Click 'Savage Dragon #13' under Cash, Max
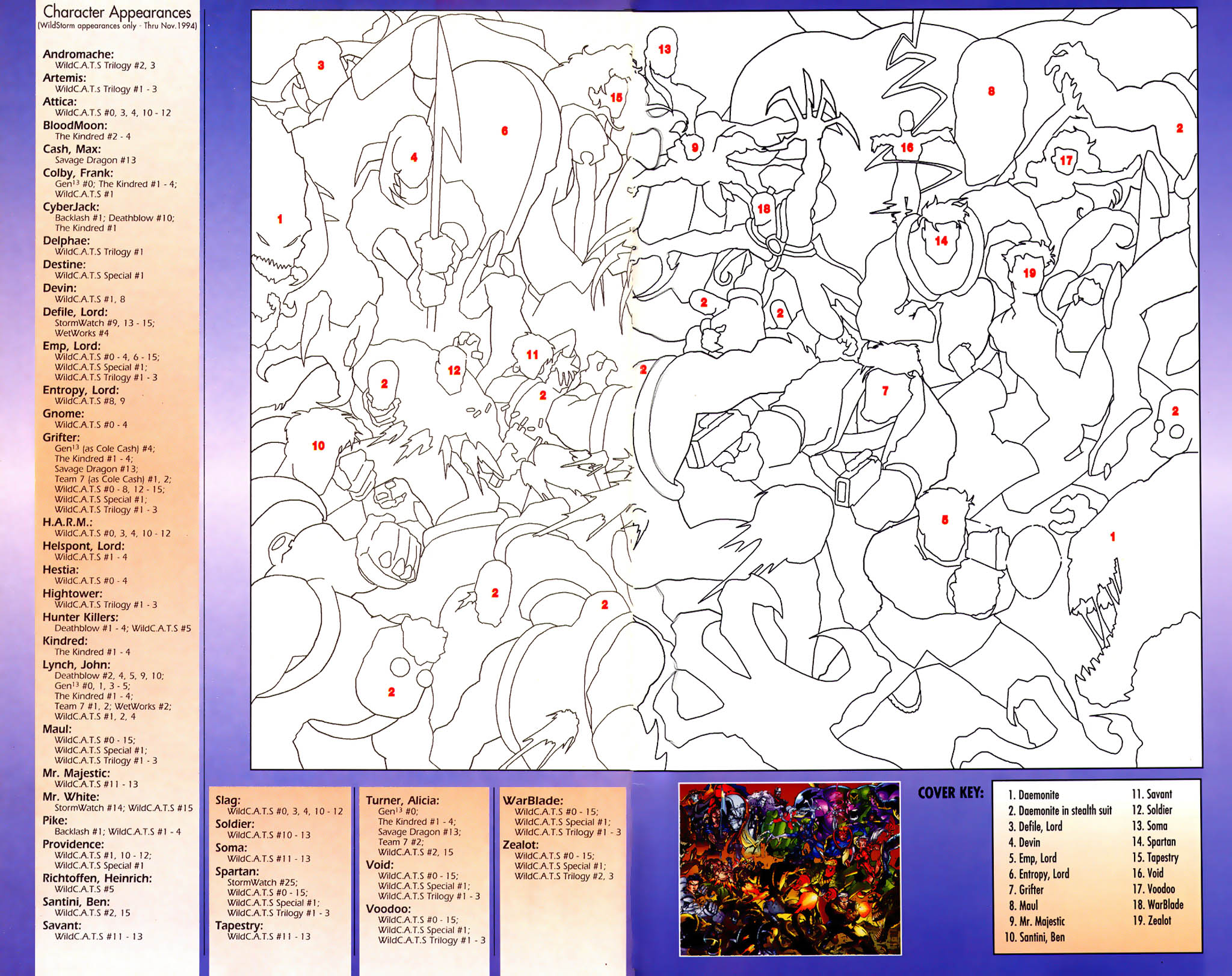This screenshot has width=1232, height=976. click(x=95, y=160)
